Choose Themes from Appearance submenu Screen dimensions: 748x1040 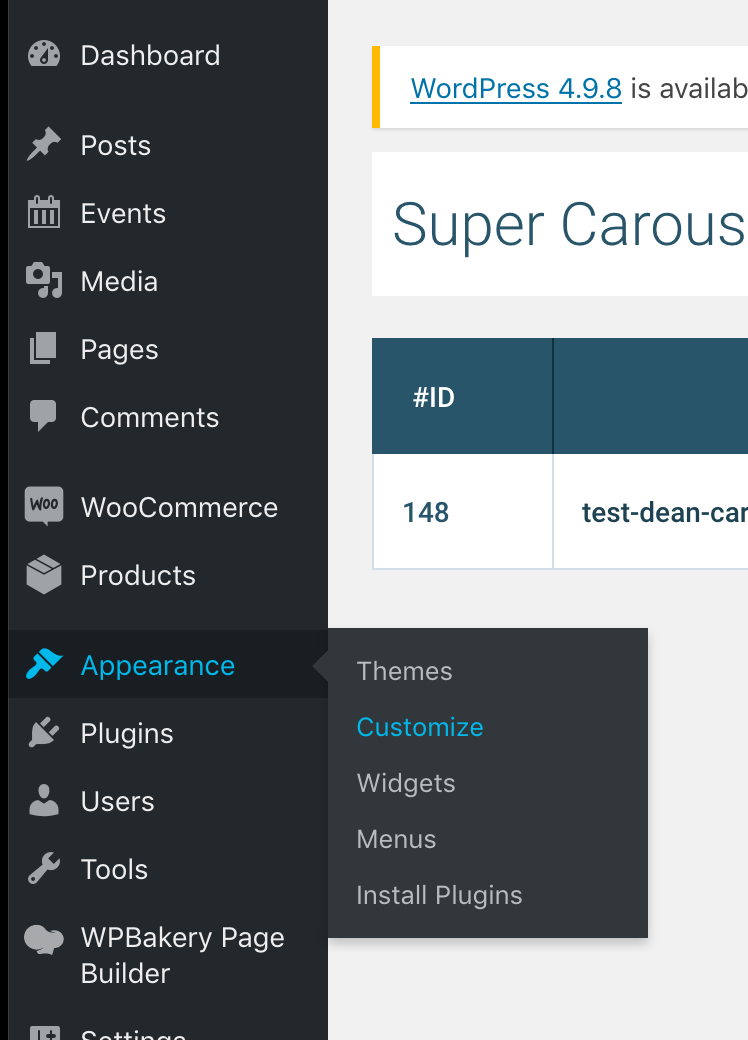[x=405, y=671]
